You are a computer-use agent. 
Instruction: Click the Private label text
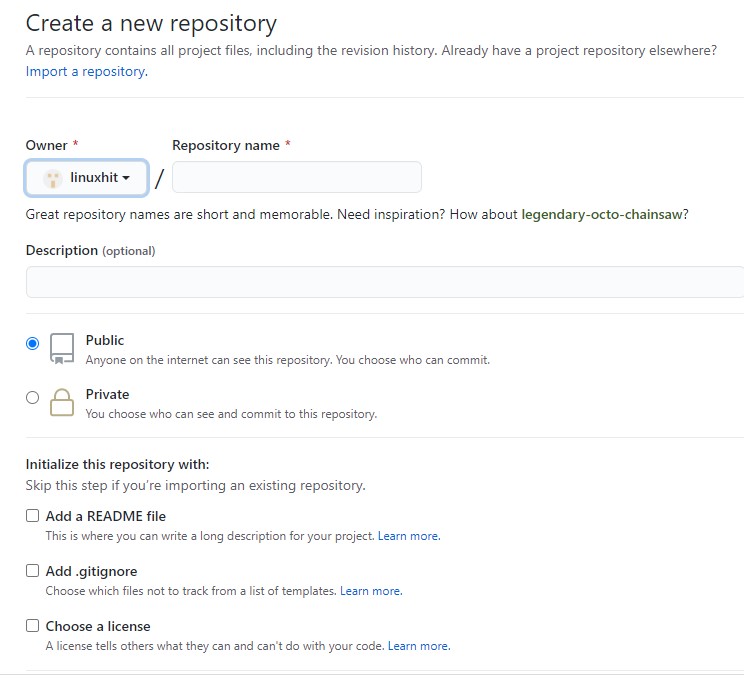point(107,394)
